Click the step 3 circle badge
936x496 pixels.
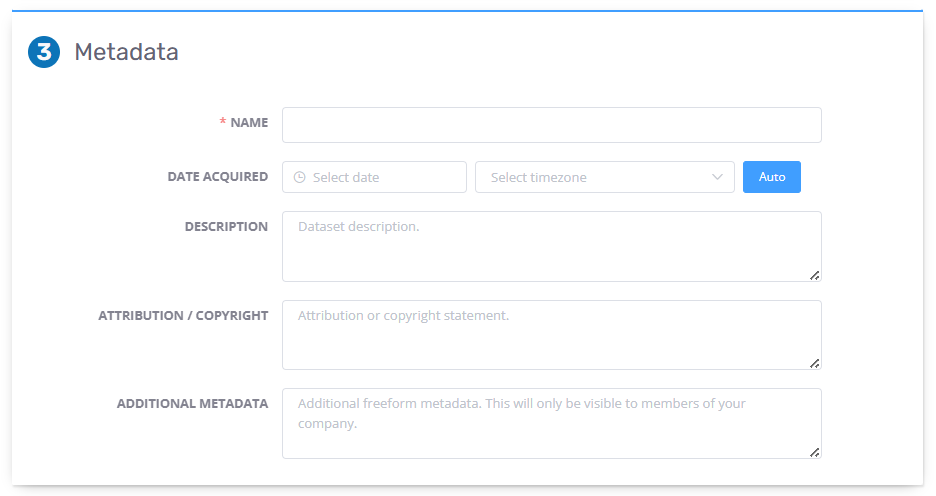point(44,52)
